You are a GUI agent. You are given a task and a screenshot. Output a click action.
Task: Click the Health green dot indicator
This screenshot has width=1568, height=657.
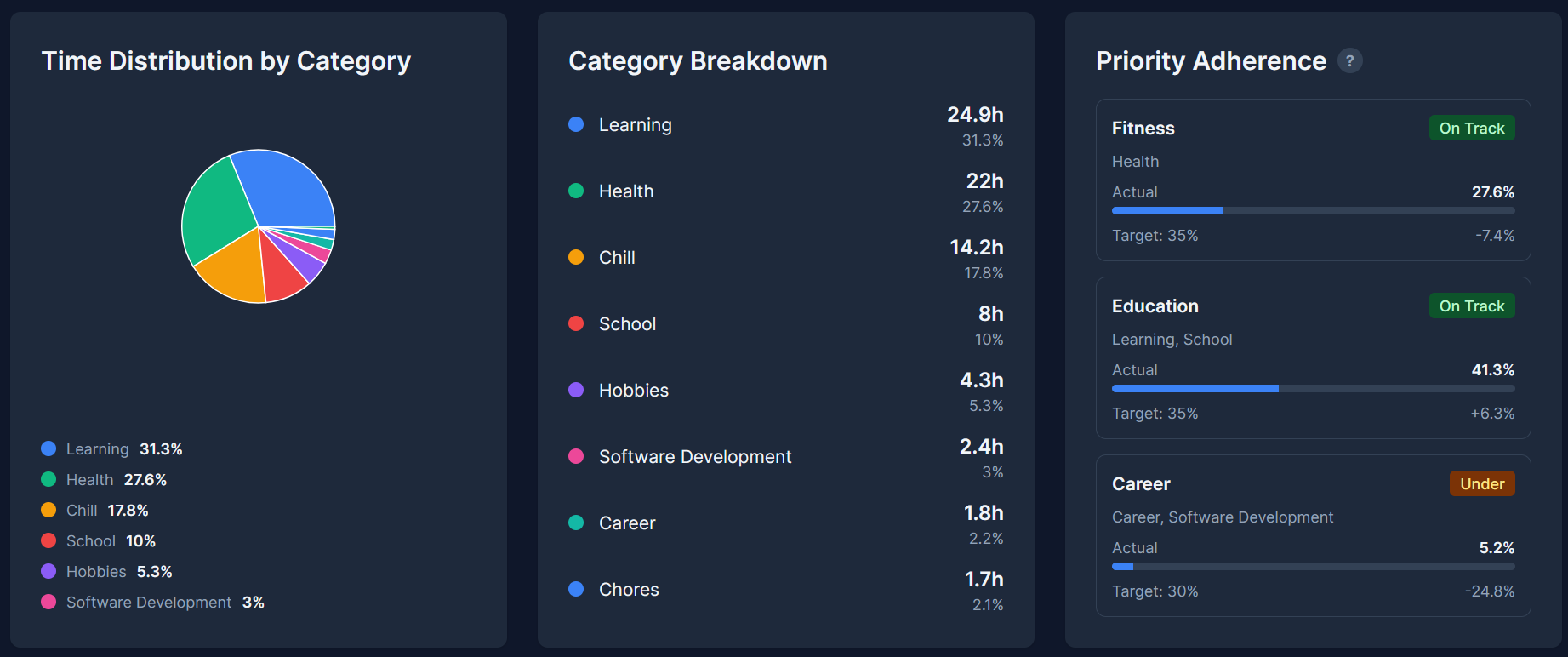coord(576,191)
